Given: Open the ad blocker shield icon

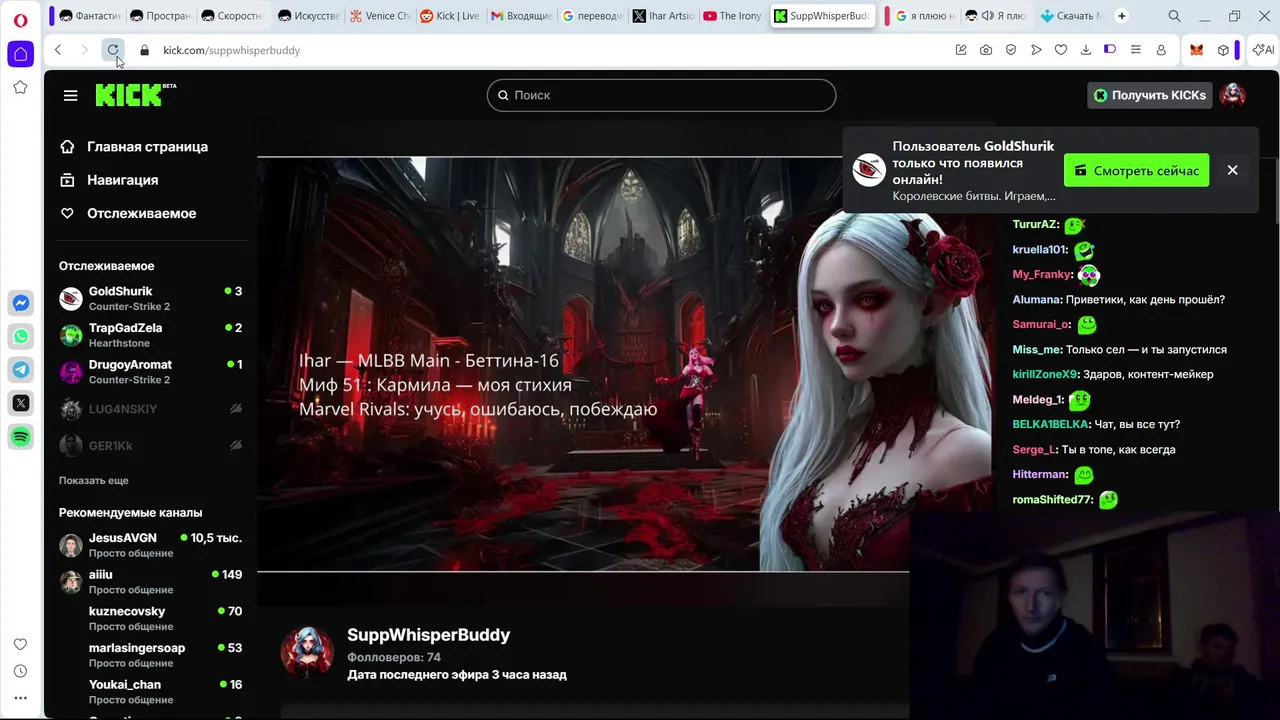Looking at the screenshot, I should tap(1011, 50).
